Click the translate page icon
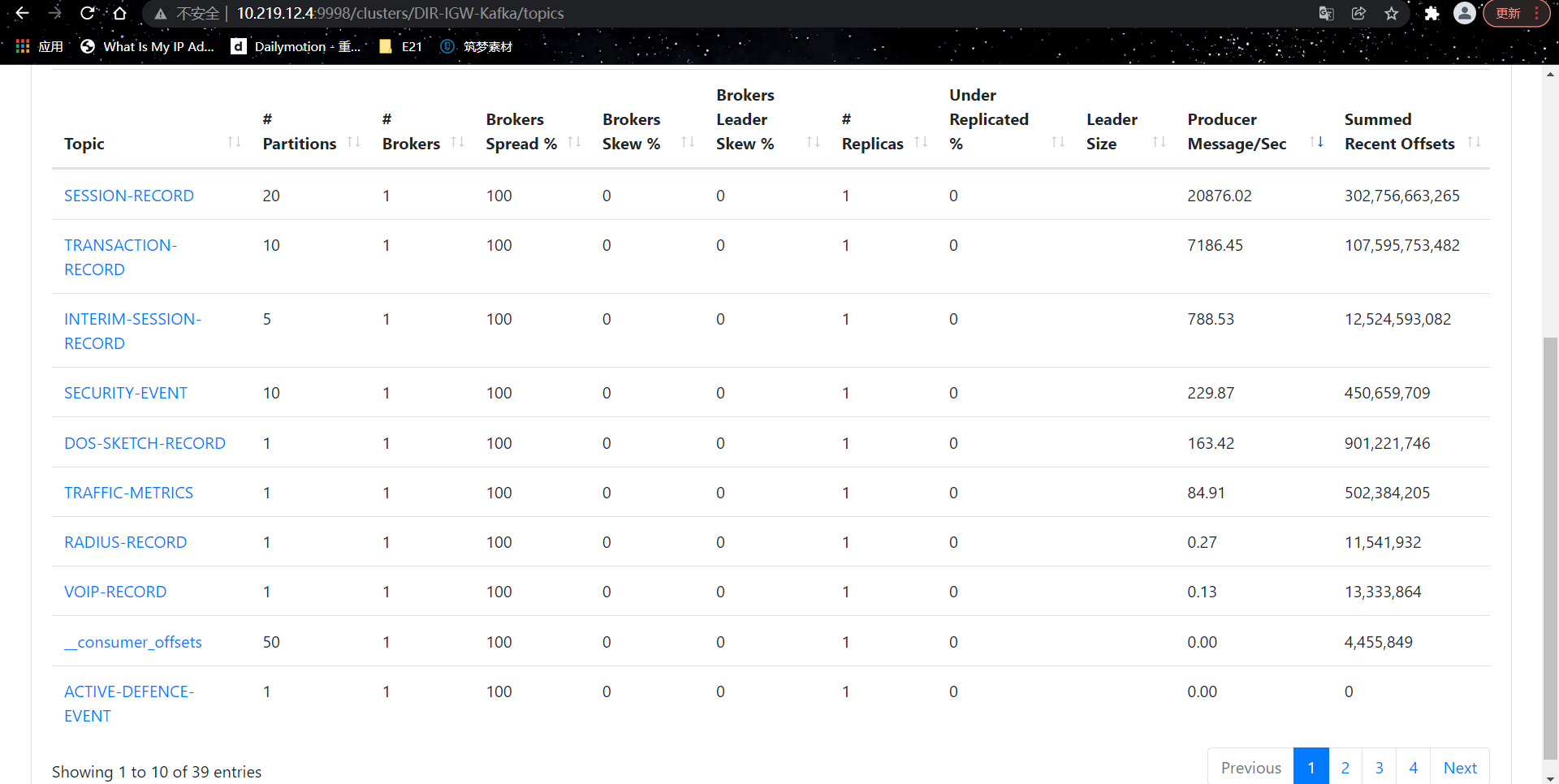 pyautogui.click(x=1326, y=14)
